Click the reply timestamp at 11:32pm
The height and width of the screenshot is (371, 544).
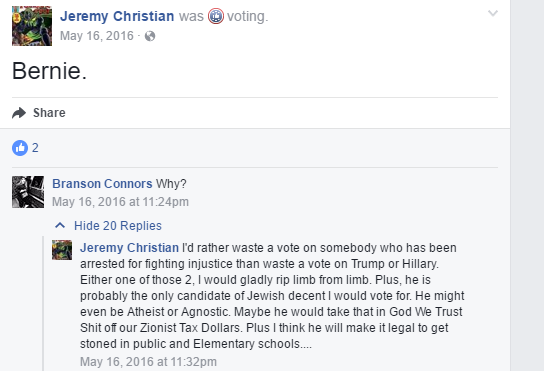tap(148, 362)
